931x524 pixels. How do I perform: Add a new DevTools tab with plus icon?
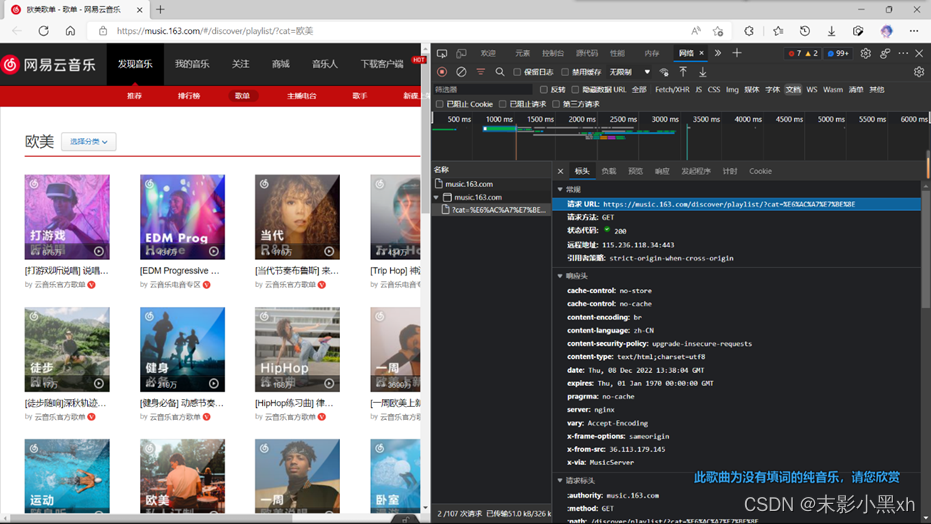737,53
